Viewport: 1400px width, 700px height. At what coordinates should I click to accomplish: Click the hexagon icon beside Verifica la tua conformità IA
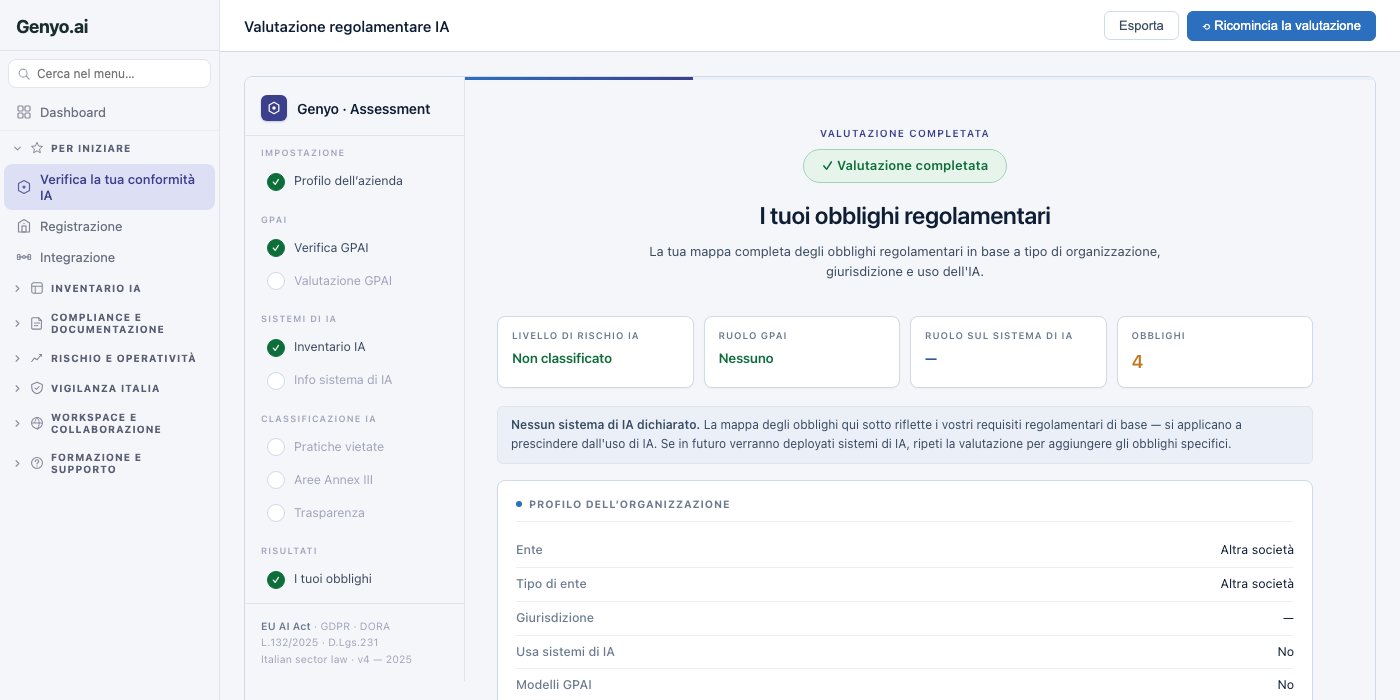[24, 187]
